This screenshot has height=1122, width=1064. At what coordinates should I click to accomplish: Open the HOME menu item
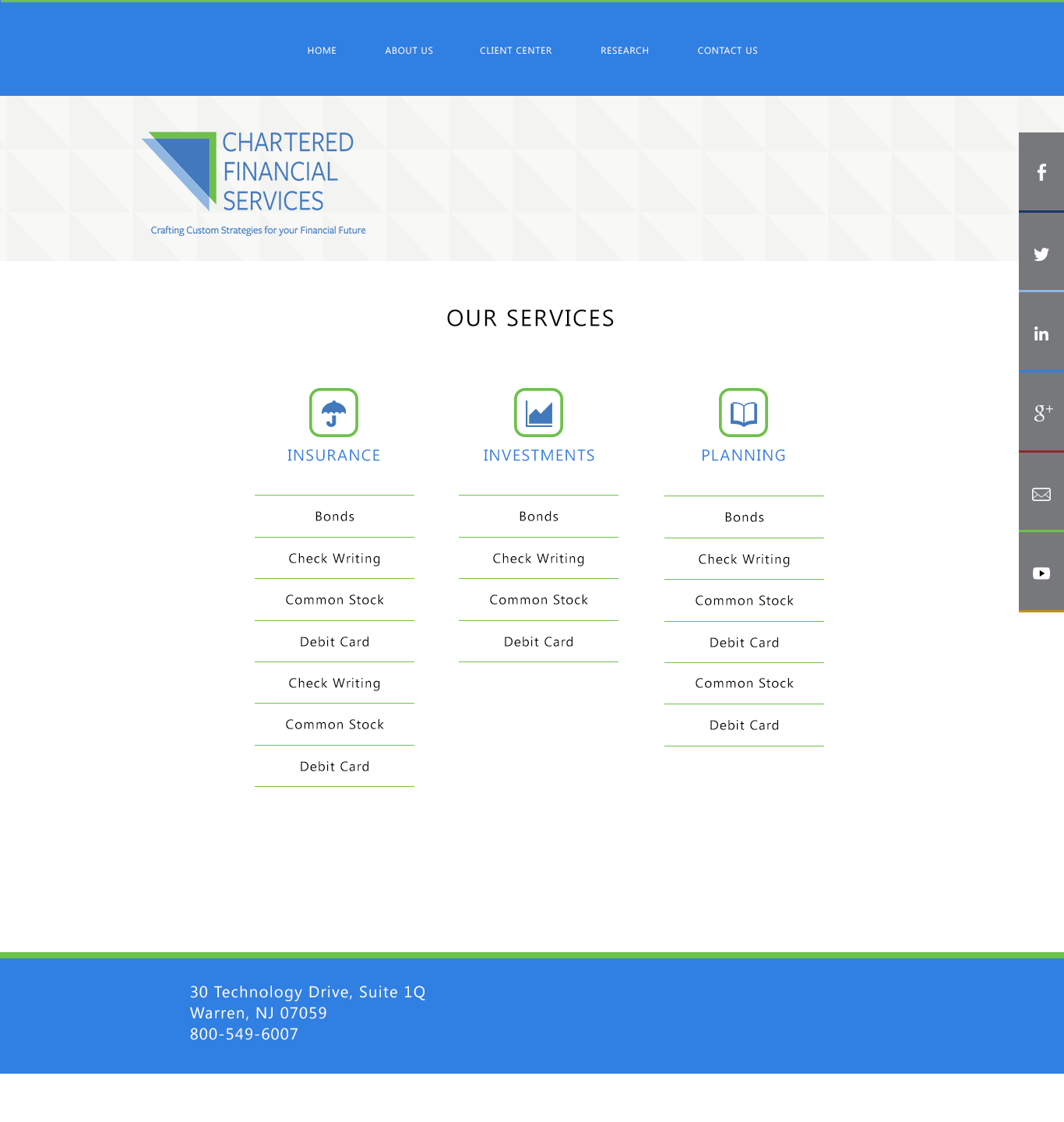(x=322, y=50)
